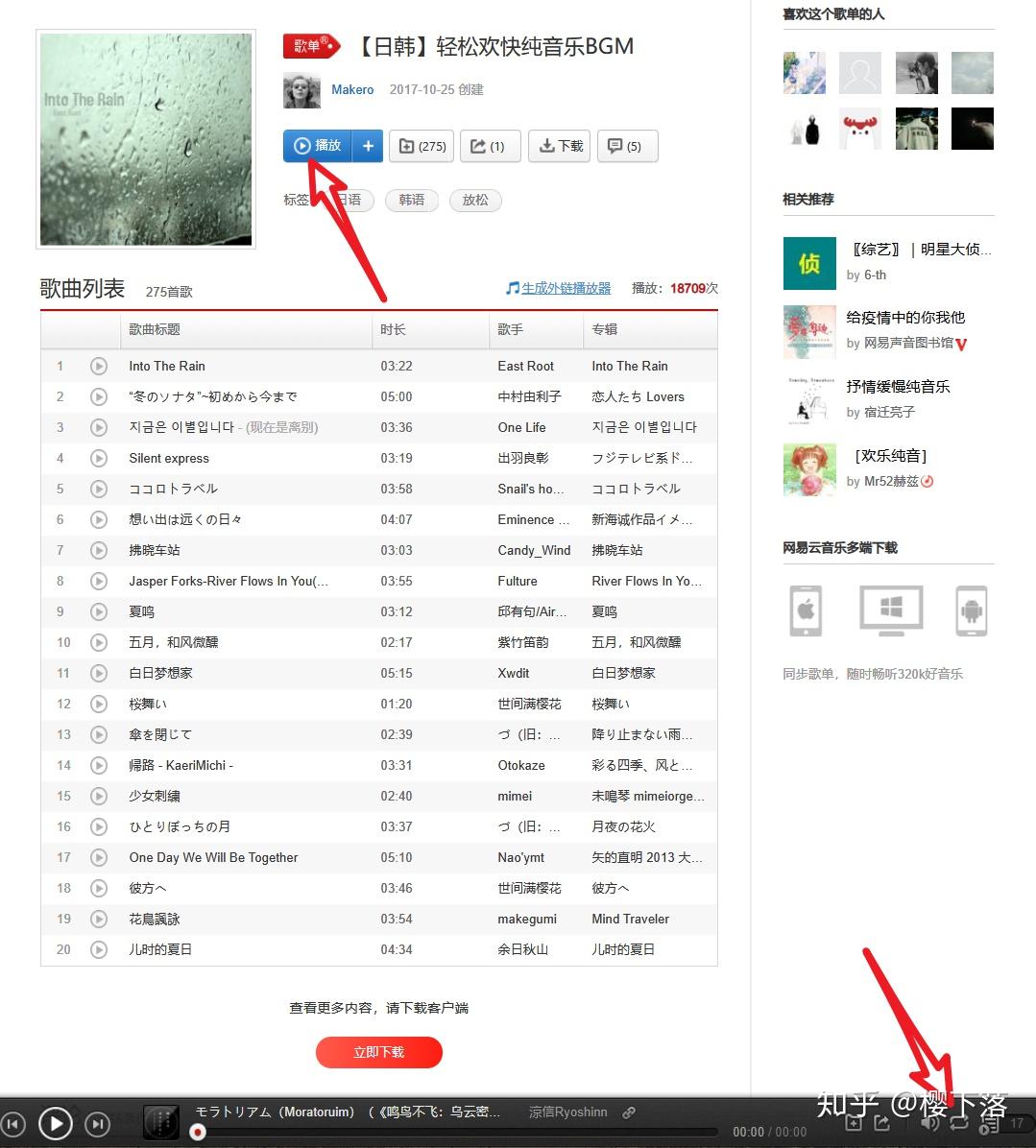Play track 8 Jasper Forks-River Flows
The width and height of the screenshot is (1036, 1148).
[99, 582]
